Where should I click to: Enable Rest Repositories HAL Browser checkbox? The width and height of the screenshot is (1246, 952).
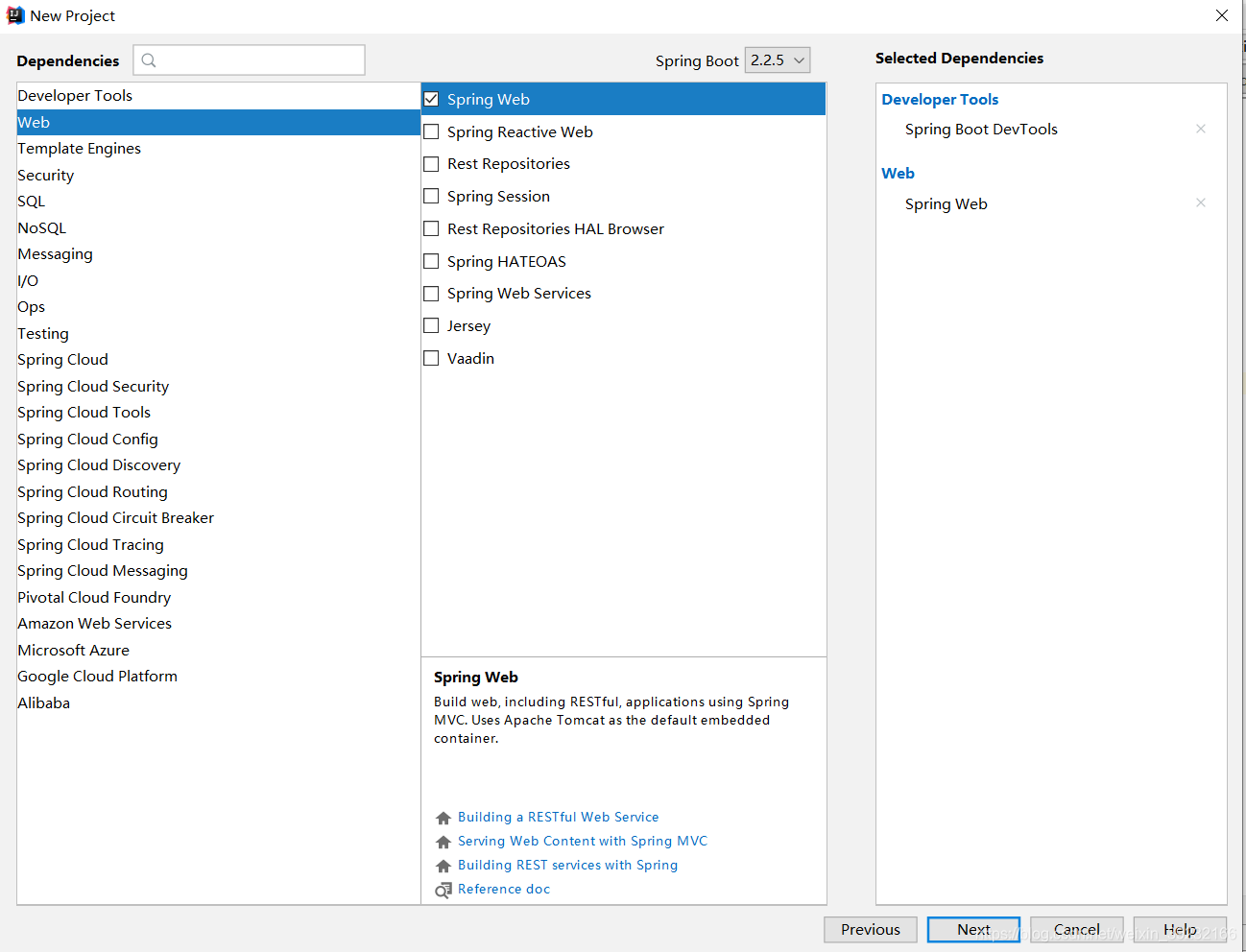click(431, 228)
